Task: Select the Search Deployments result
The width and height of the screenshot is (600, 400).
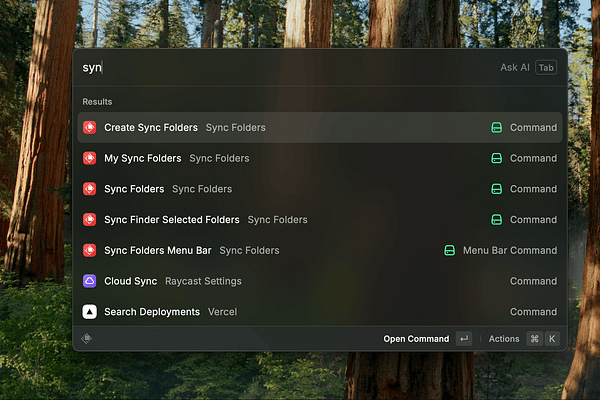Action: (320, 312)
